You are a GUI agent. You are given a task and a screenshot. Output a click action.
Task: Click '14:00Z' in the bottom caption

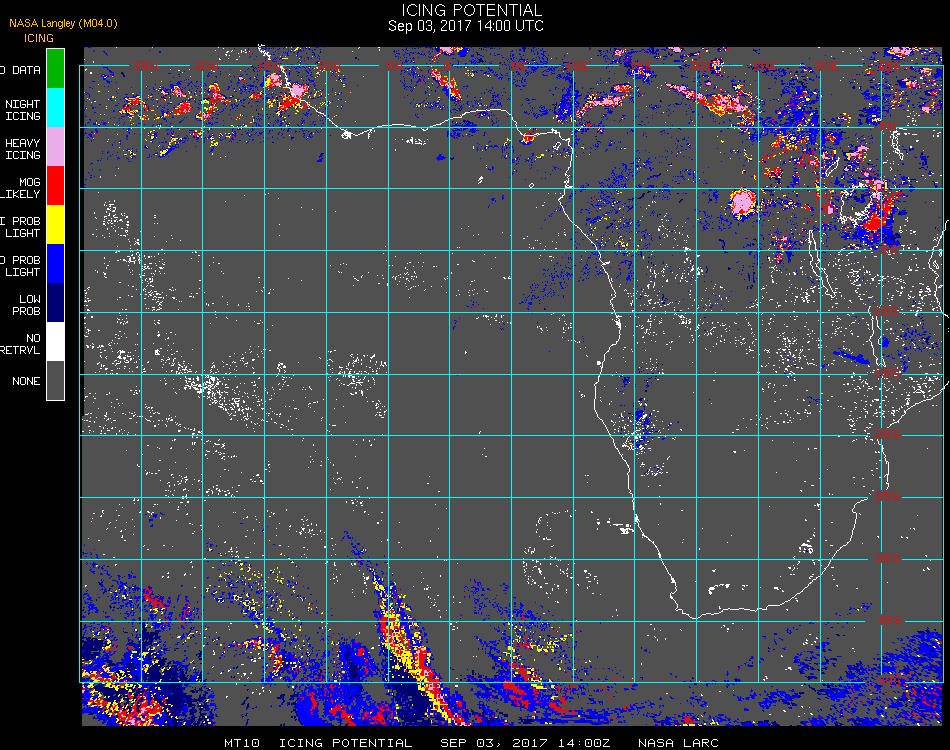pos(583,743)
